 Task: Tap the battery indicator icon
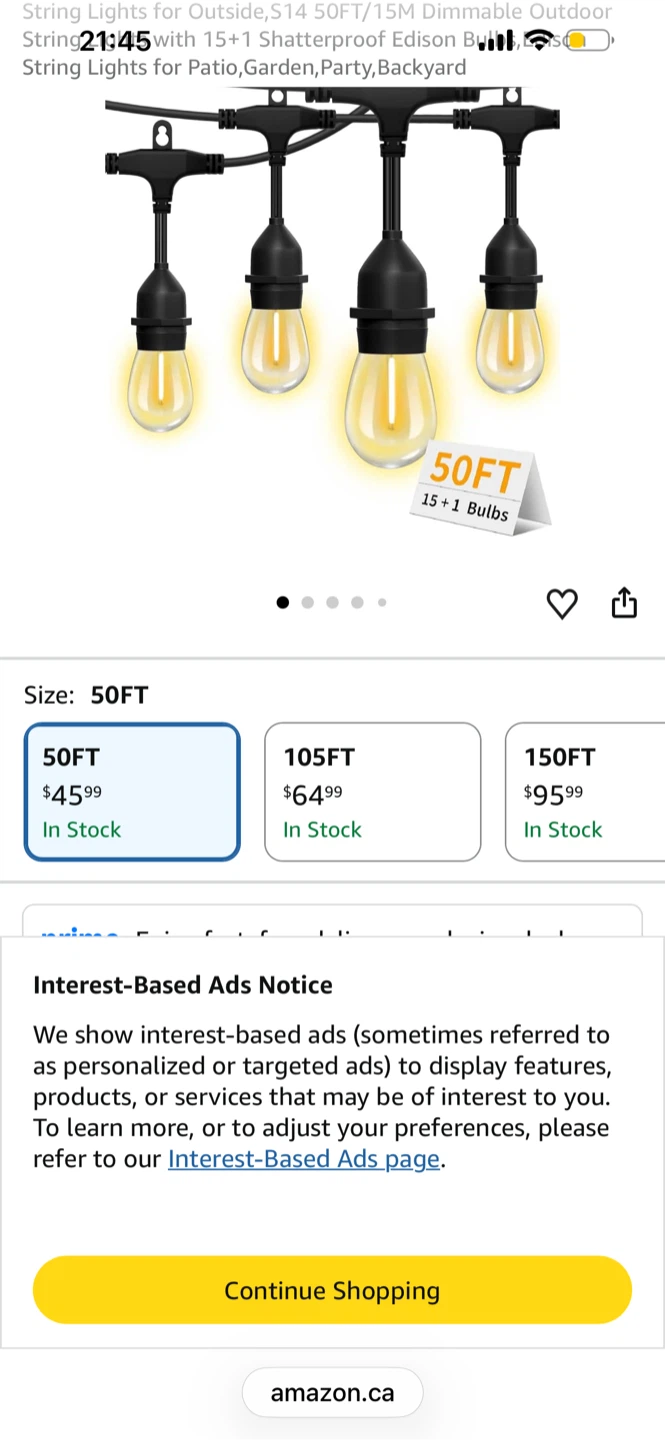point(588,41)
